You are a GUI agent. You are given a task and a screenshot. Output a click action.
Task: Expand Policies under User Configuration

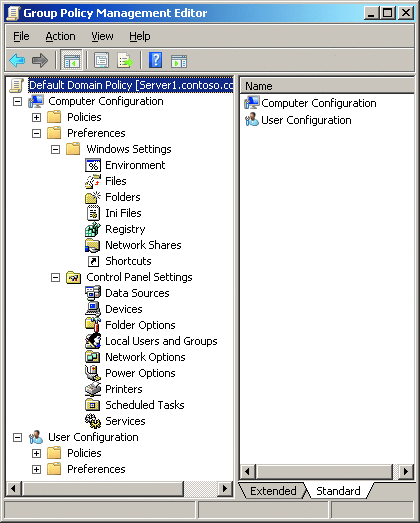pyautogui.click(x=36, y=453)
